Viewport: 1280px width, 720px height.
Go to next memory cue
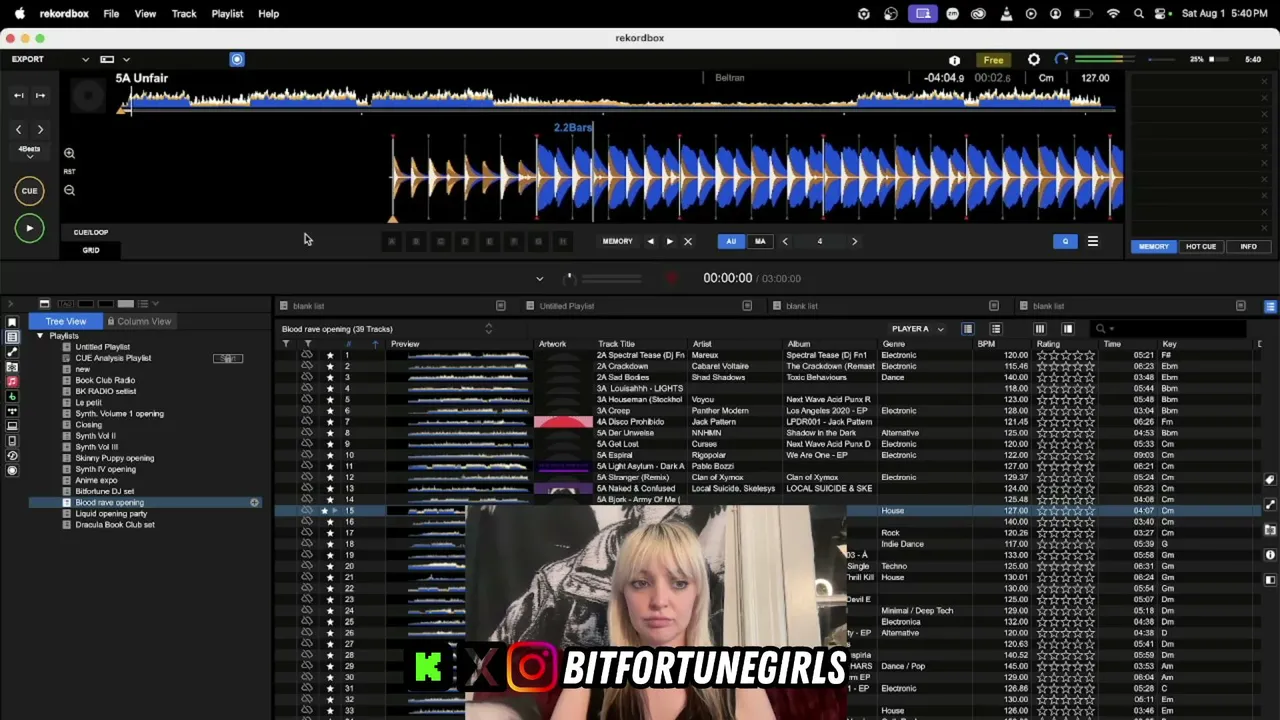pos(670,241)
